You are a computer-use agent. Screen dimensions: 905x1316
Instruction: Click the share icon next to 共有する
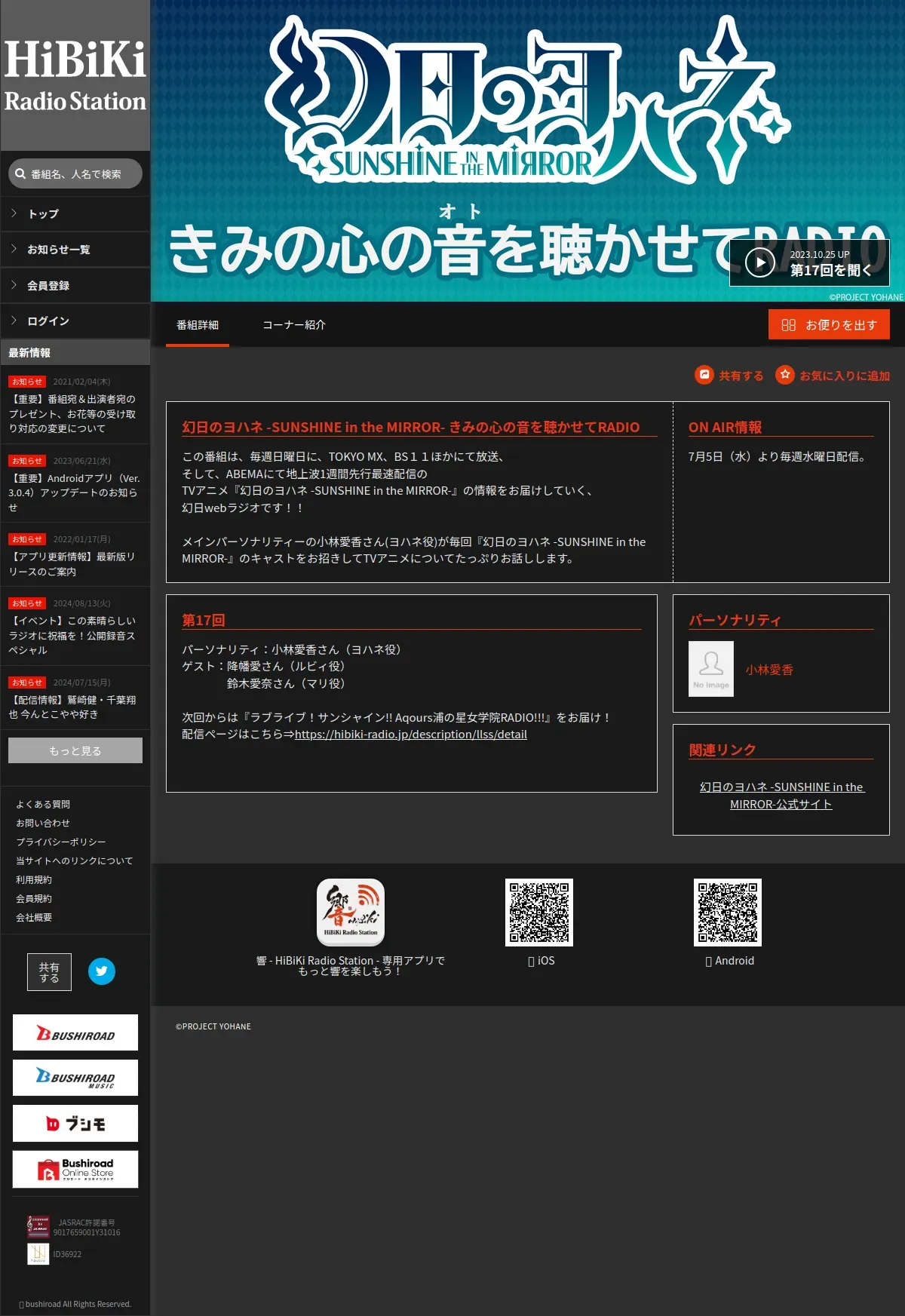pyautogui.click(x=704, y=375)
